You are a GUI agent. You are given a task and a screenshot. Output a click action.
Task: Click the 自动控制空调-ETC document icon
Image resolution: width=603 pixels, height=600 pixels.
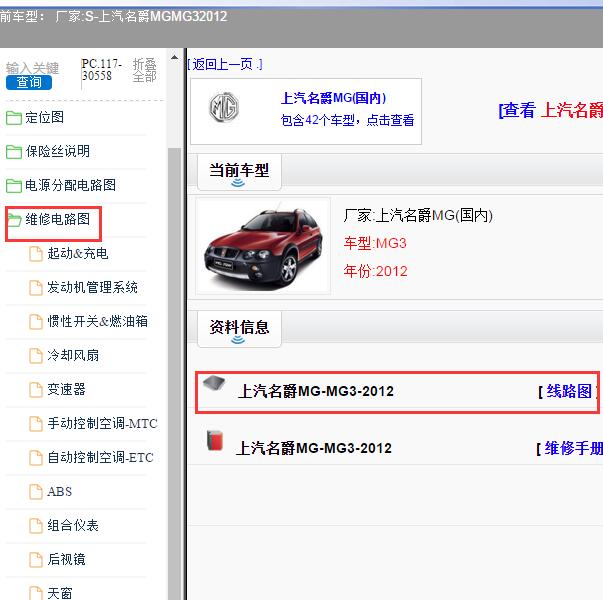pos(36,458)
